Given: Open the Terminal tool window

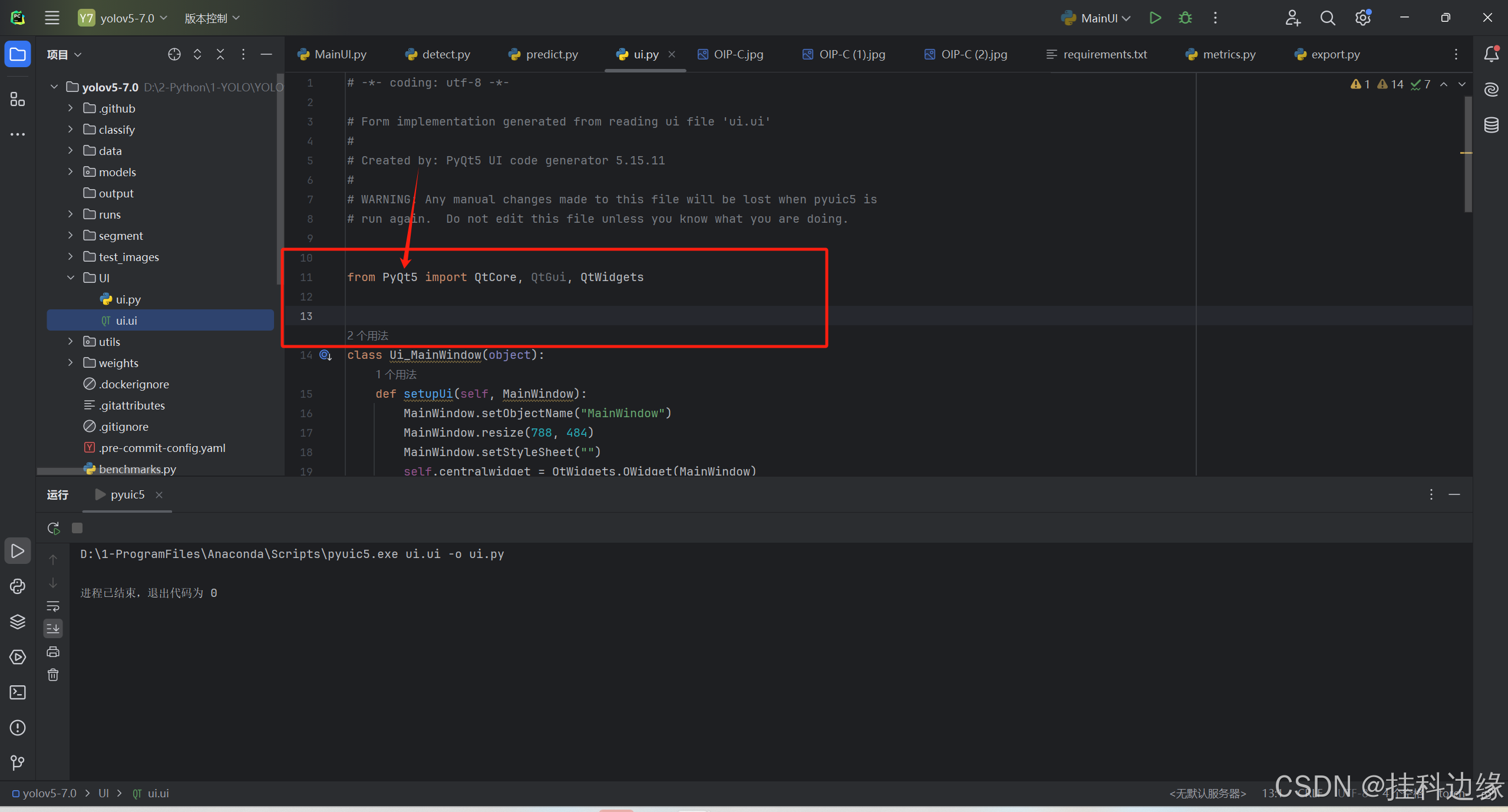Looking at the screenshot, I should [18, 692].
